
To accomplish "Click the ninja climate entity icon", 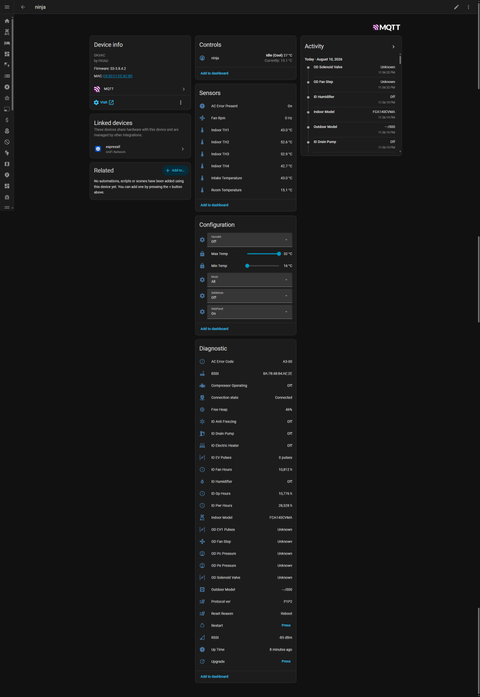I will 202,58.
